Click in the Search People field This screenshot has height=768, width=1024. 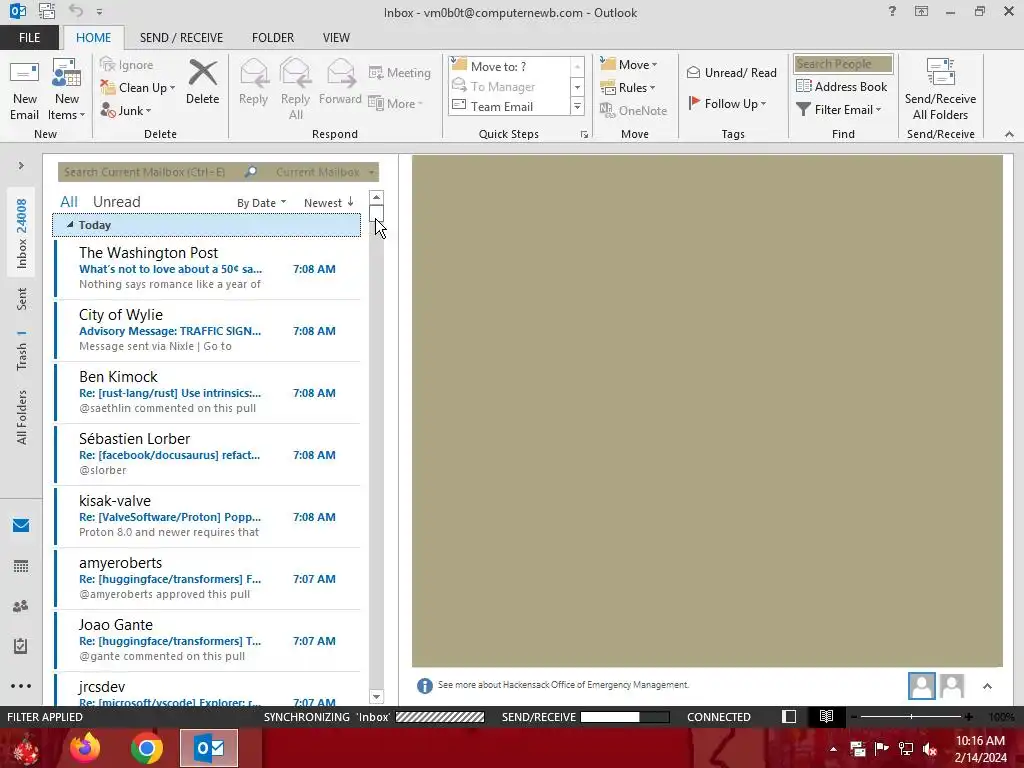point(842,64)
